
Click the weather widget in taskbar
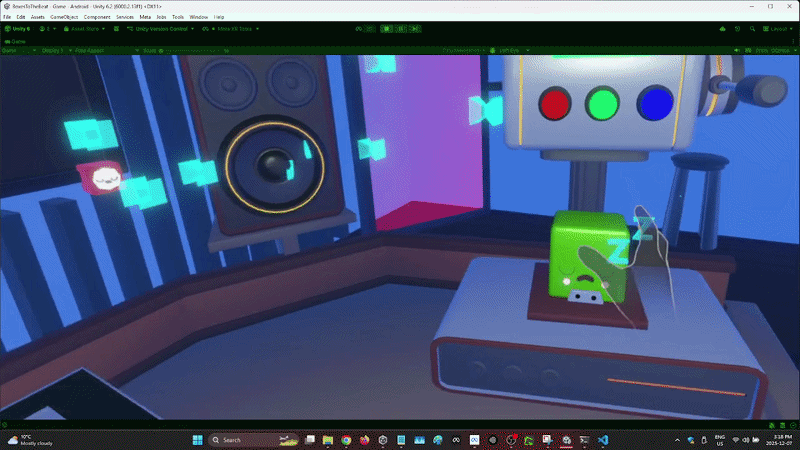click(30, 440)
